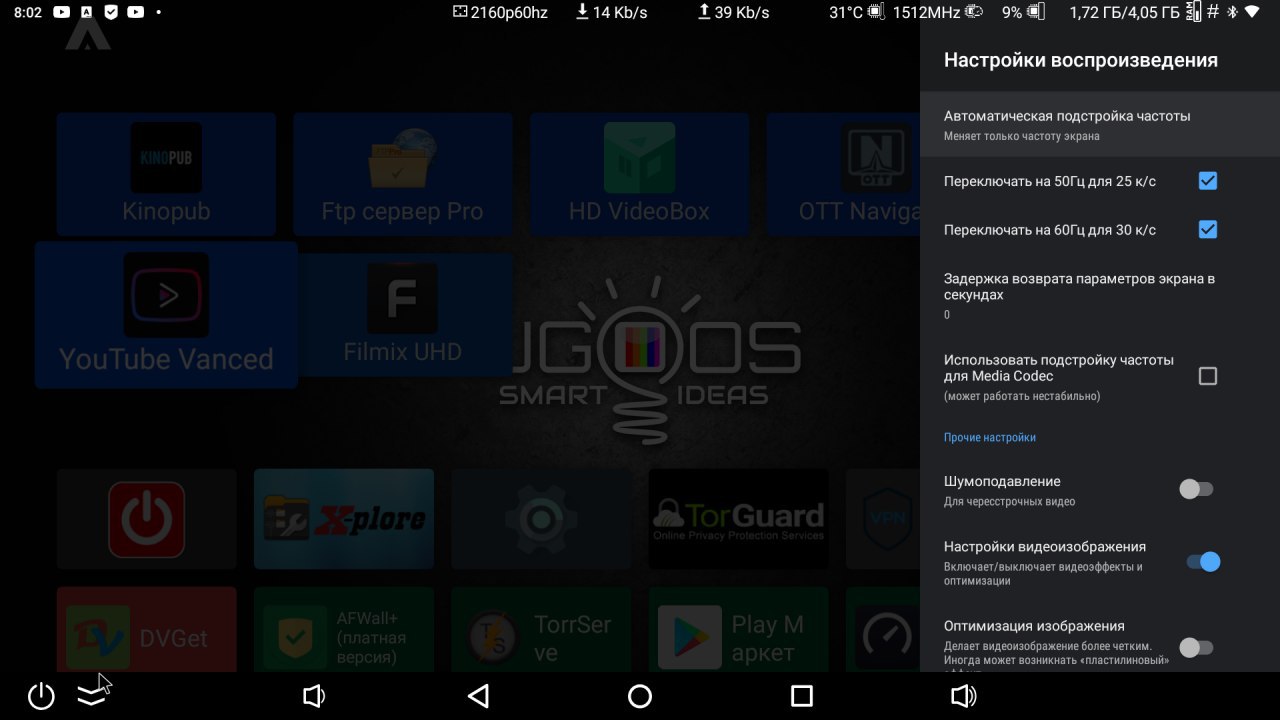The image size is (1280, 720).
Task: Enable Оптимизация изображения switch
Action: 1196,647
